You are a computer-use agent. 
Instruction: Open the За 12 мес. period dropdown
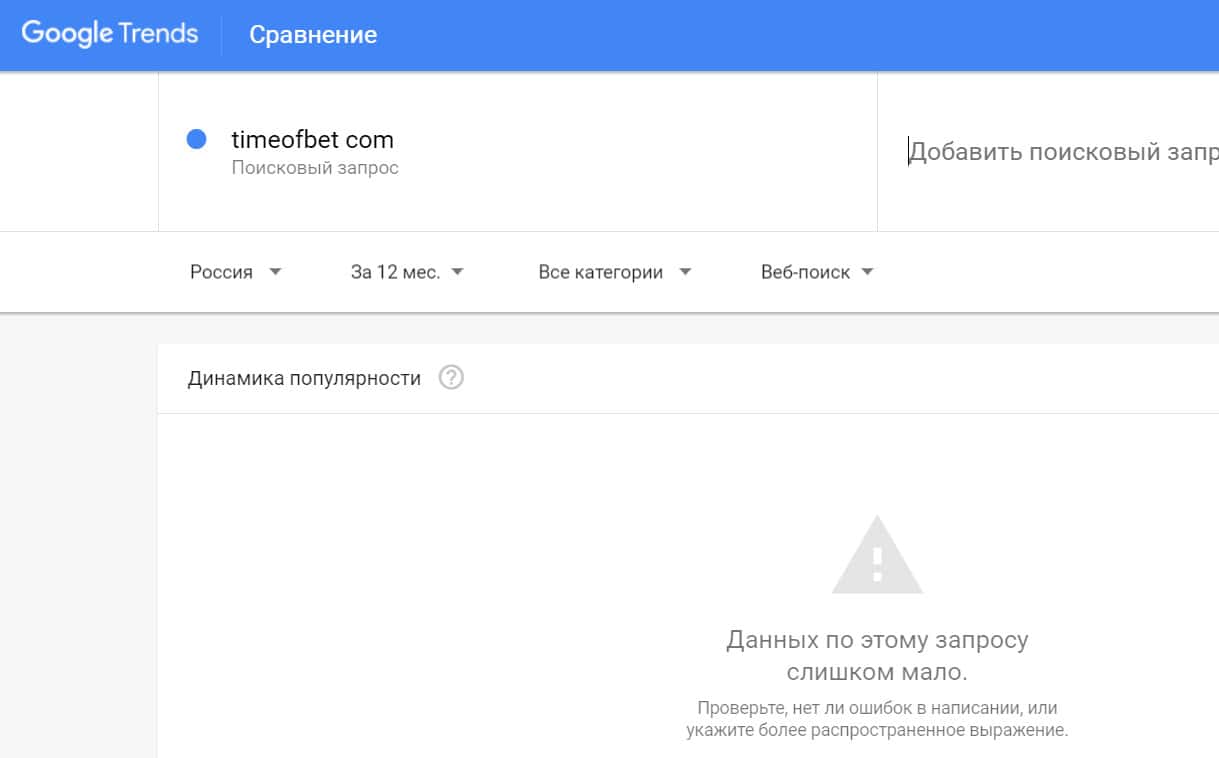pyautogui.click(x=395, y=272)
